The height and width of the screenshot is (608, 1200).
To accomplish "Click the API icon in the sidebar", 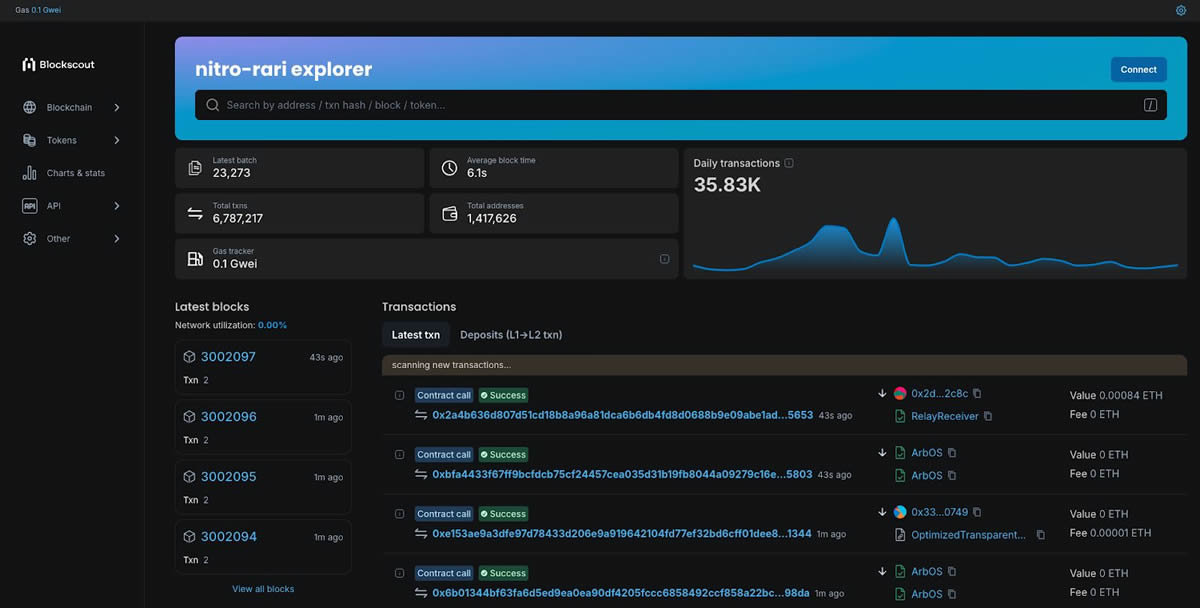I will coord(28,205).
